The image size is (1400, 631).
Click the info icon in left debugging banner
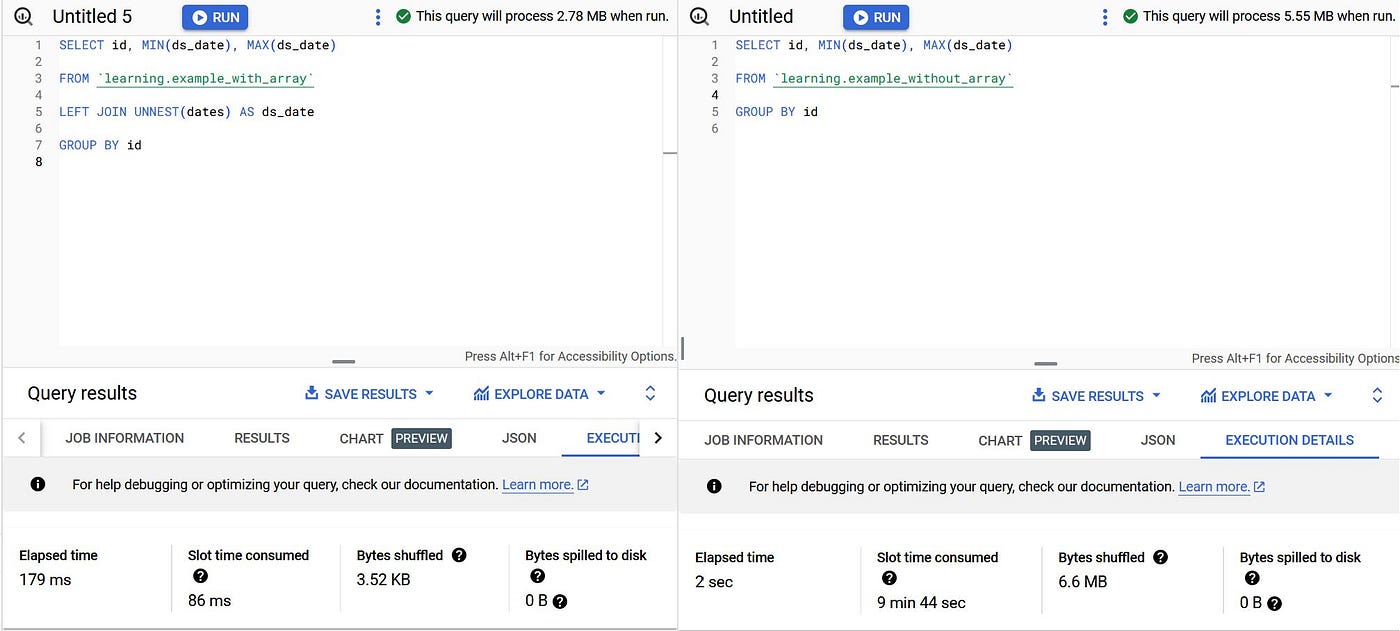38,484
